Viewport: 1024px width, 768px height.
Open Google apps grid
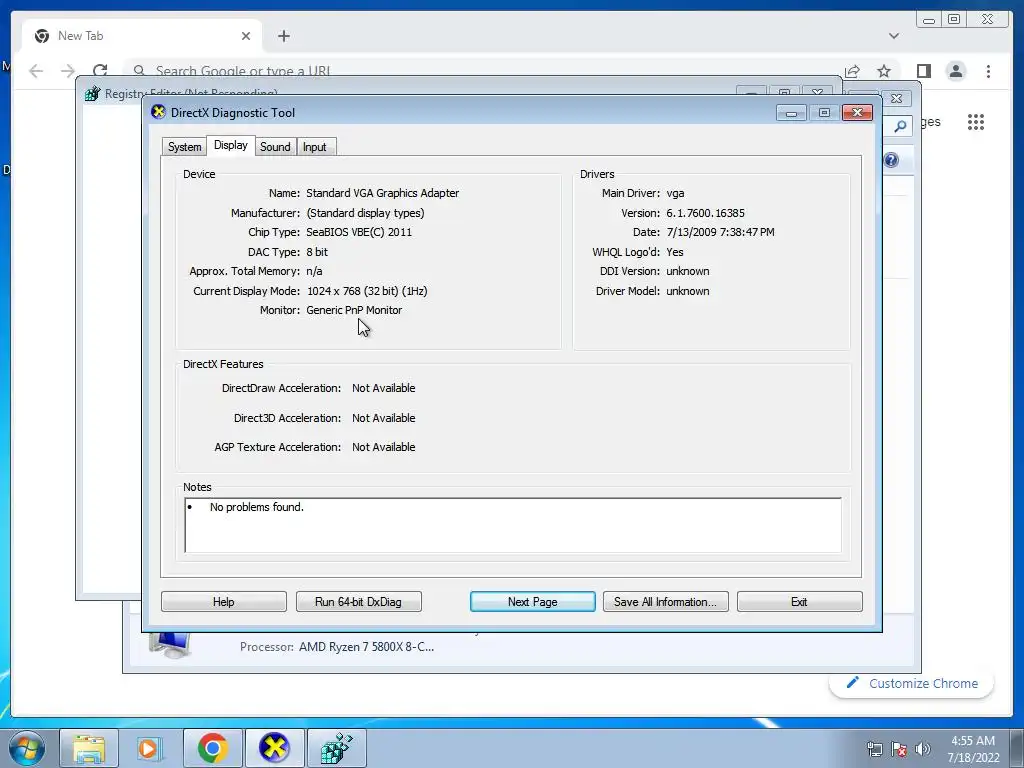tap(976, 122)
